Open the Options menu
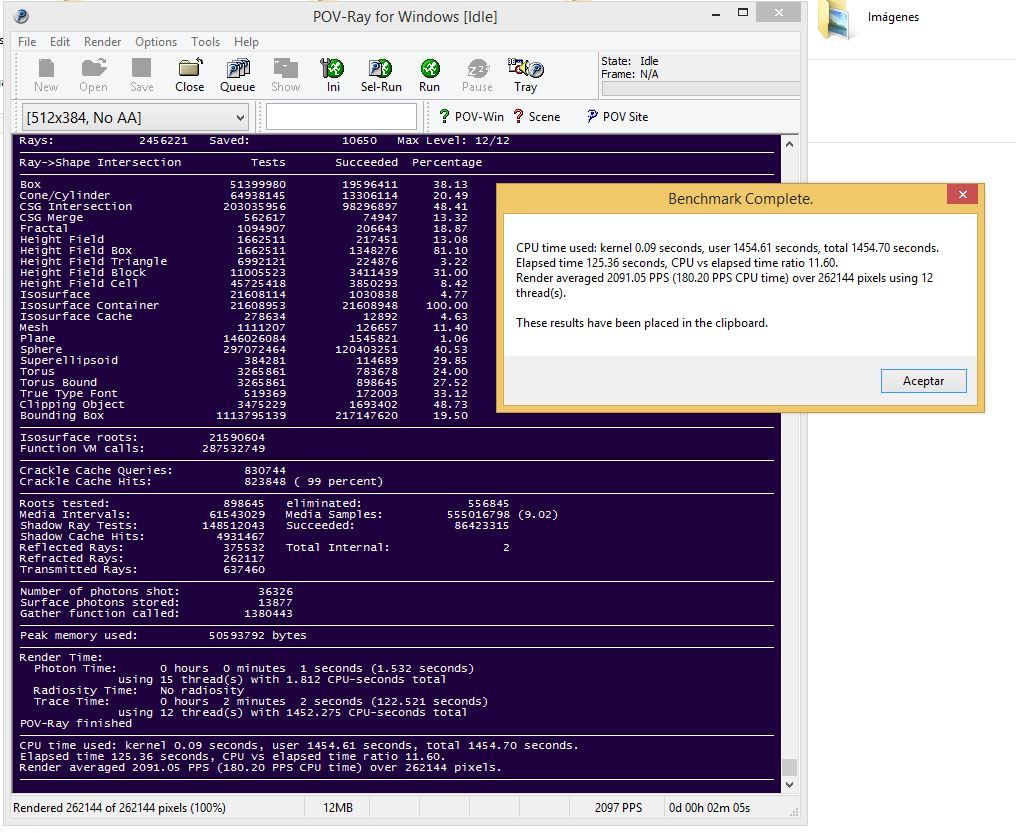This screenshot has width=1016, height=833. point(156,41)
